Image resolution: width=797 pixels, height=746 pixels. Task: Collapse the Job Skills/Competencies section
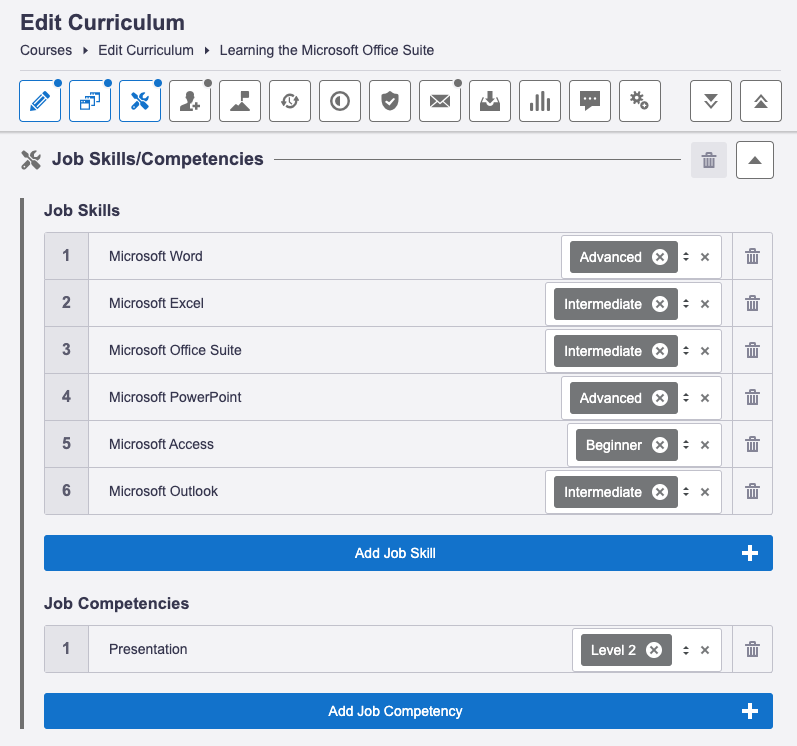755,160
